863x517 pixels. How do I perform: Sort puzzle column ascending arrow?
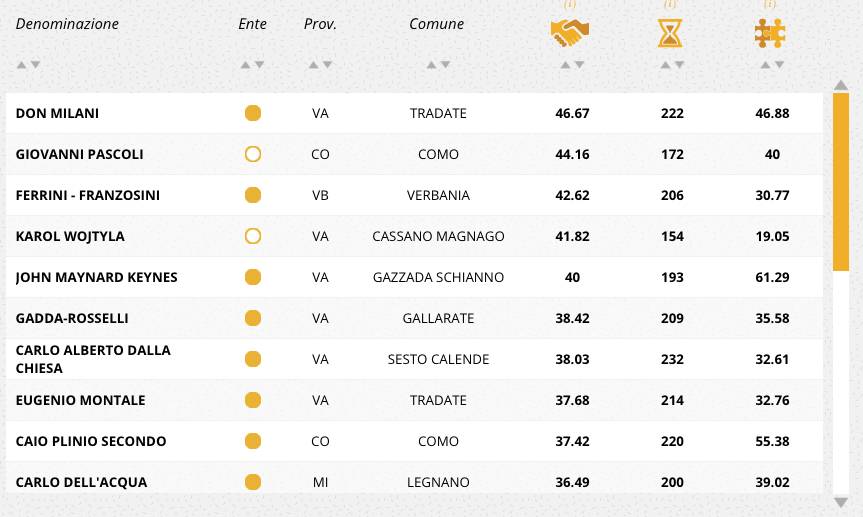[x=765, y=65]
